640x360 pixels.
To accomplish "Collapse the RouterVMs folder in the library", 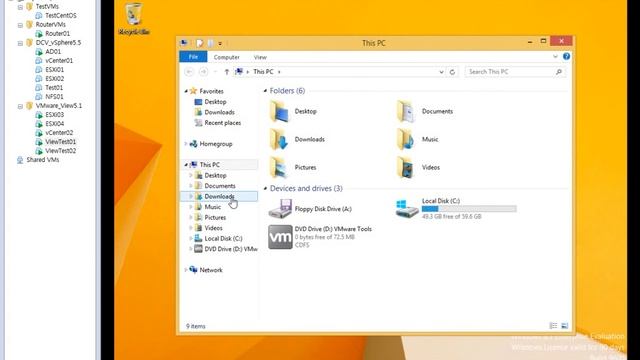I will pos(20,25).
